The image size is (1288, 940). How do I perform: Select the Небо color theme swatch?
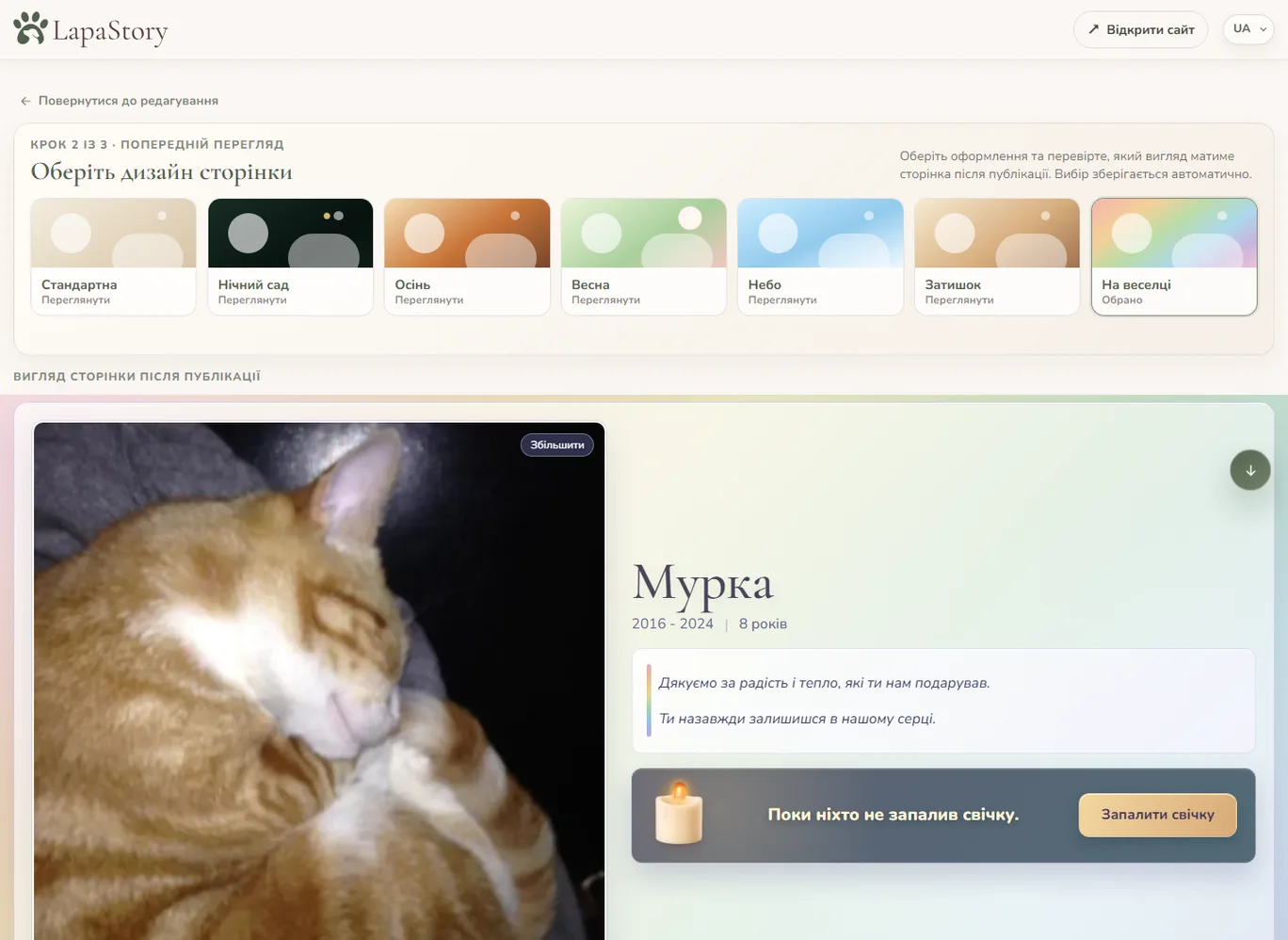click(x=820, y=256)
